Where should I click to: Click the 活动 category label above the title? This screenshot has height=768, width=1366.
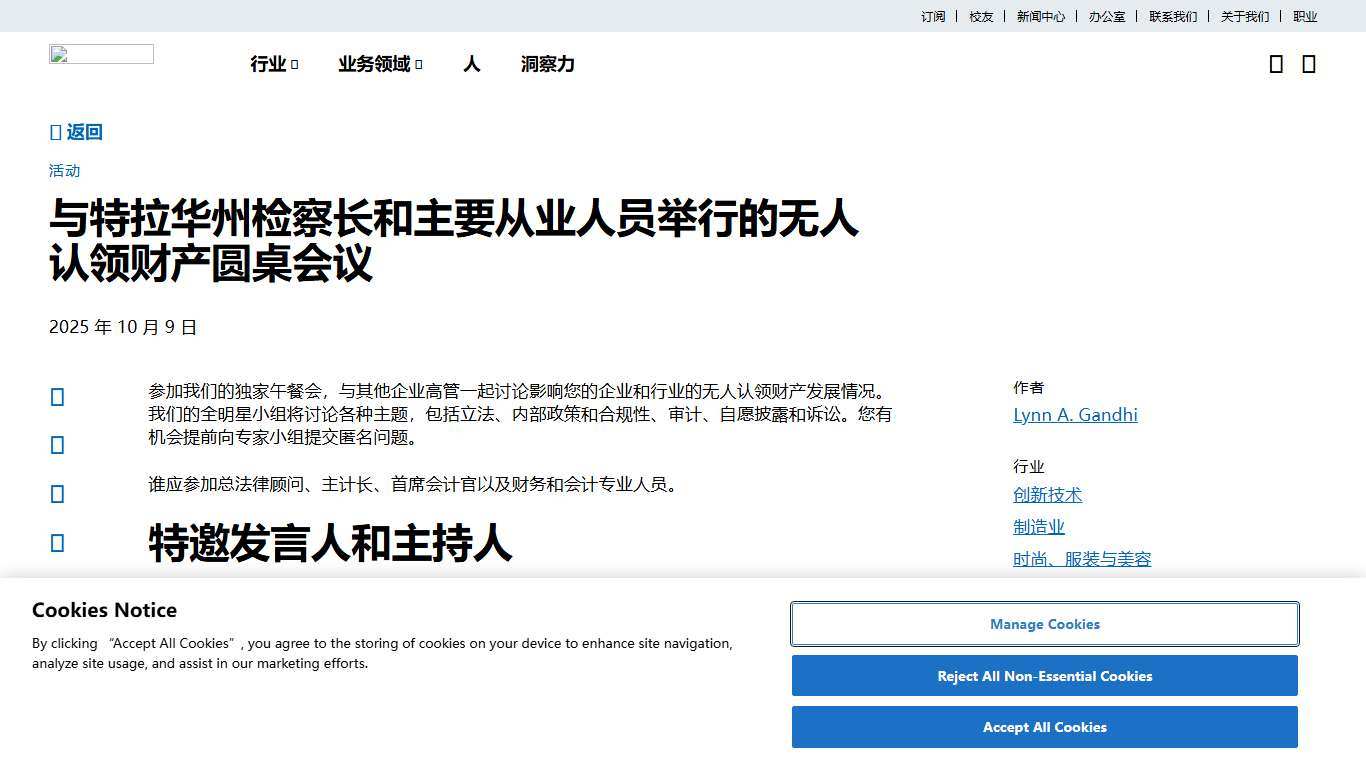65,171
